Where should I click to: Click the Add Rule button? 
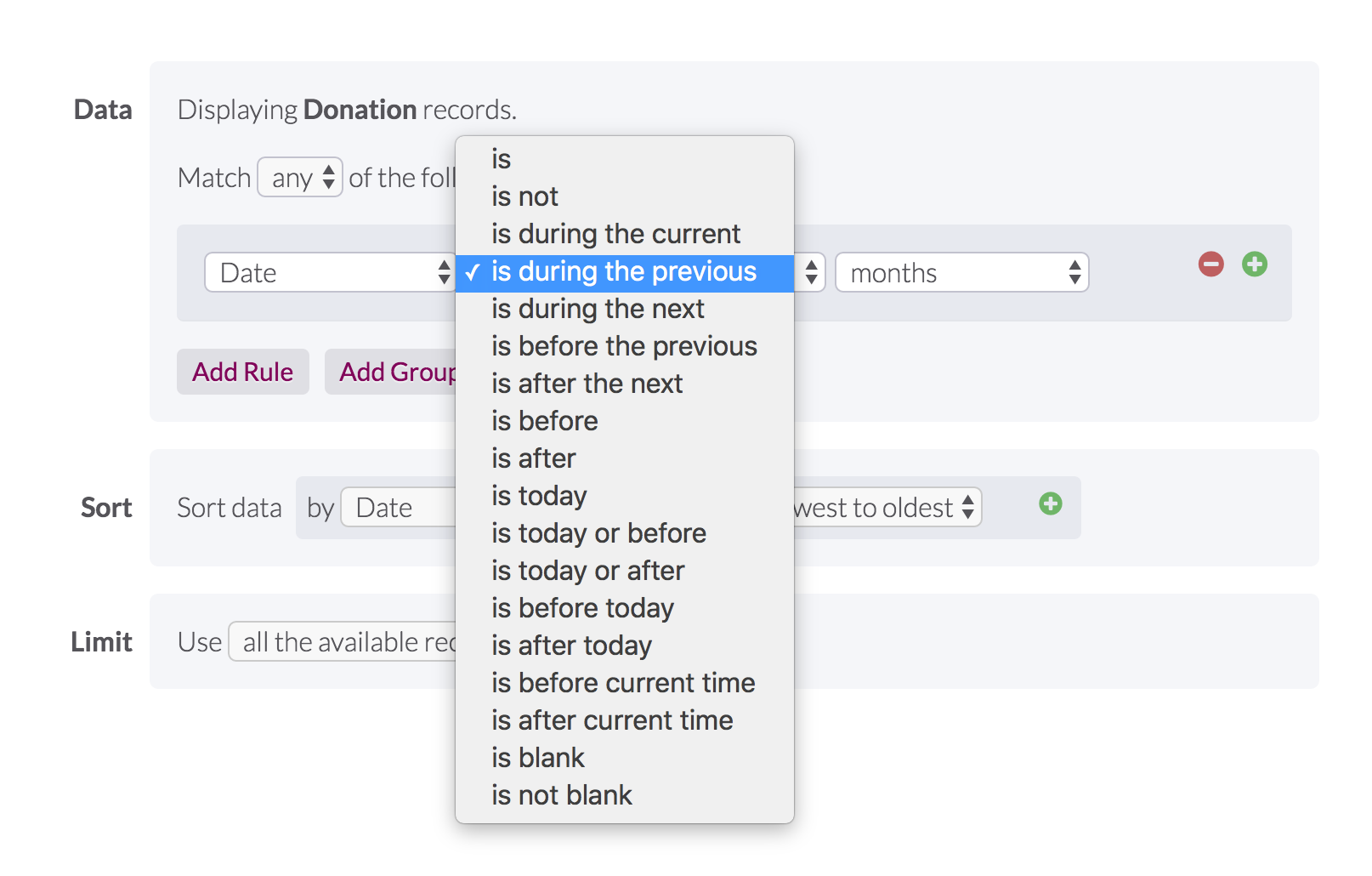(242, 373)
